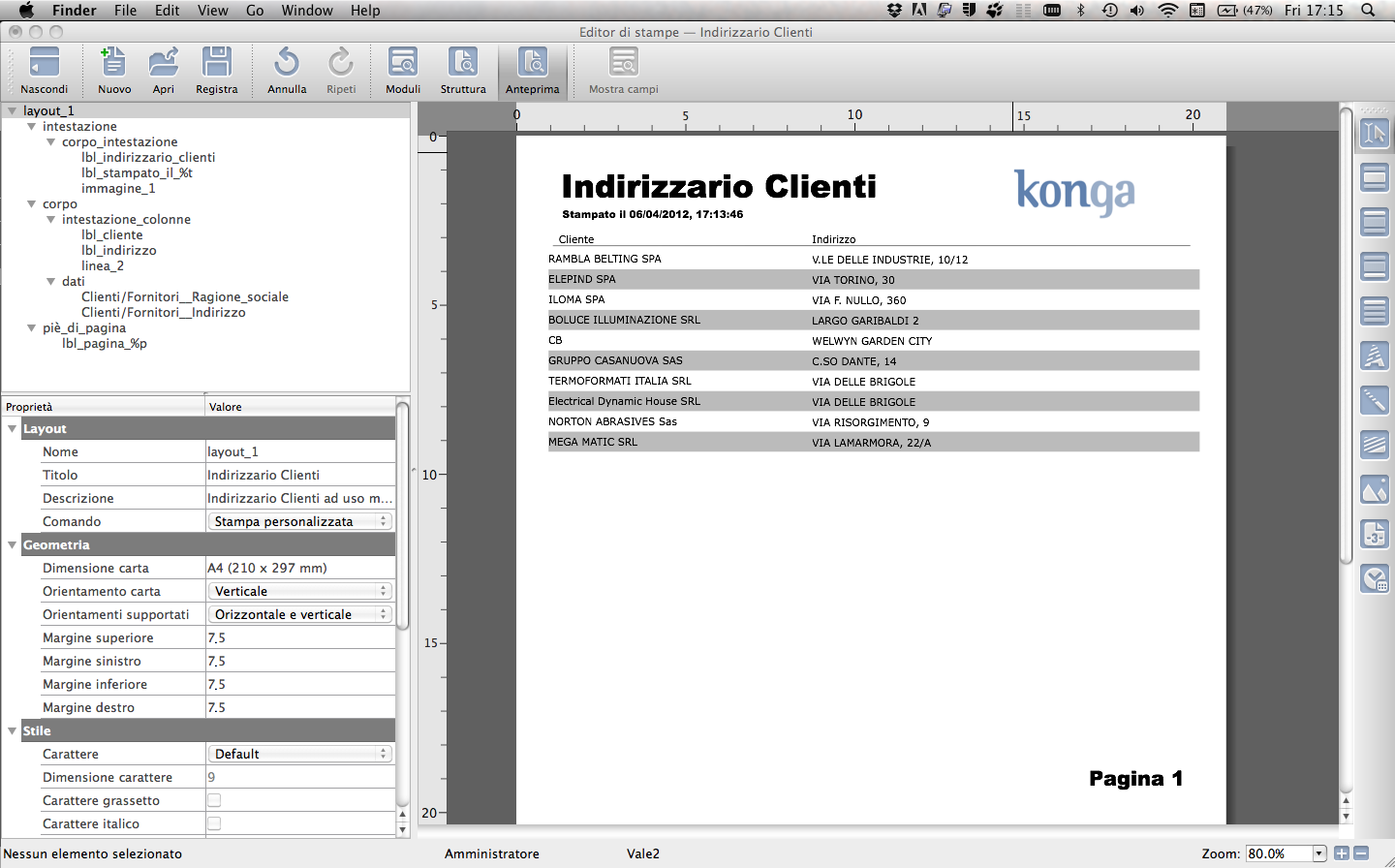Select lbl_cliente in the layout tree
Image resolution: width=1395 pixels, height=868 pixels.
112,235
